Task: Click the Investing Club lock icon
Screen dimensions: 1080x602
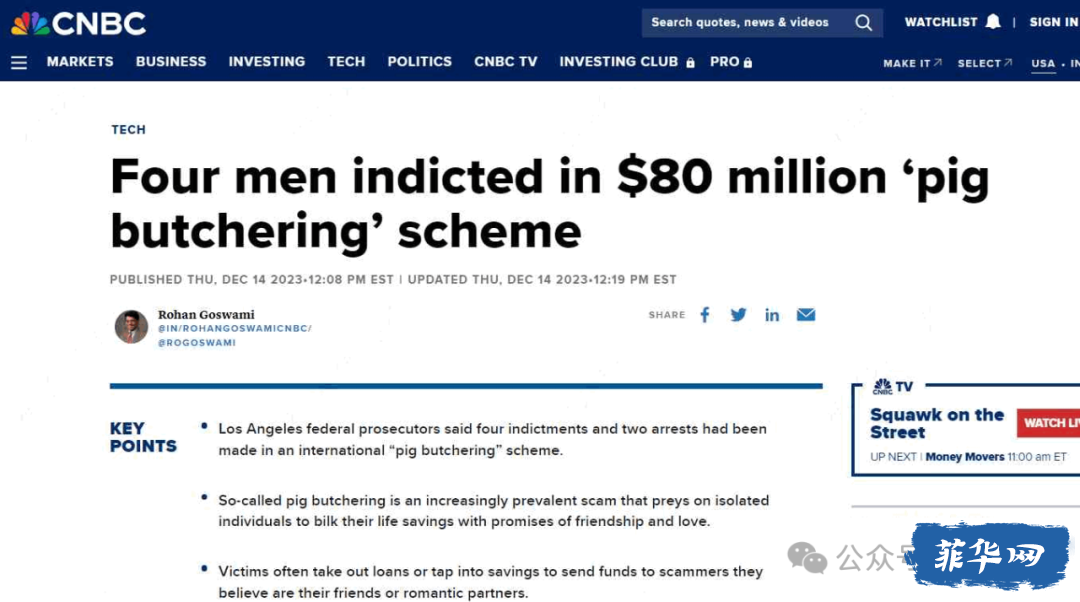Action: coord(690,63)
